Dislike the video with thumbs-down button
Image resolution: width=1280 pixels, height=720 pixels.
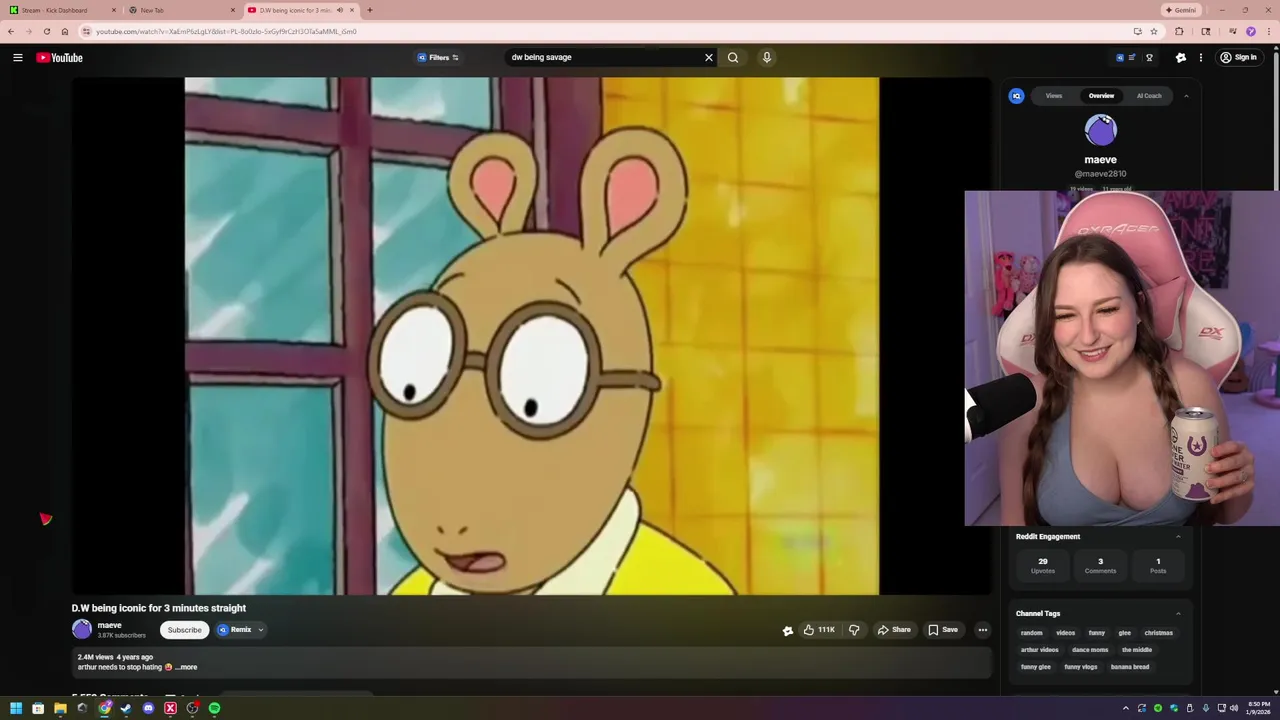pos(854,630)
